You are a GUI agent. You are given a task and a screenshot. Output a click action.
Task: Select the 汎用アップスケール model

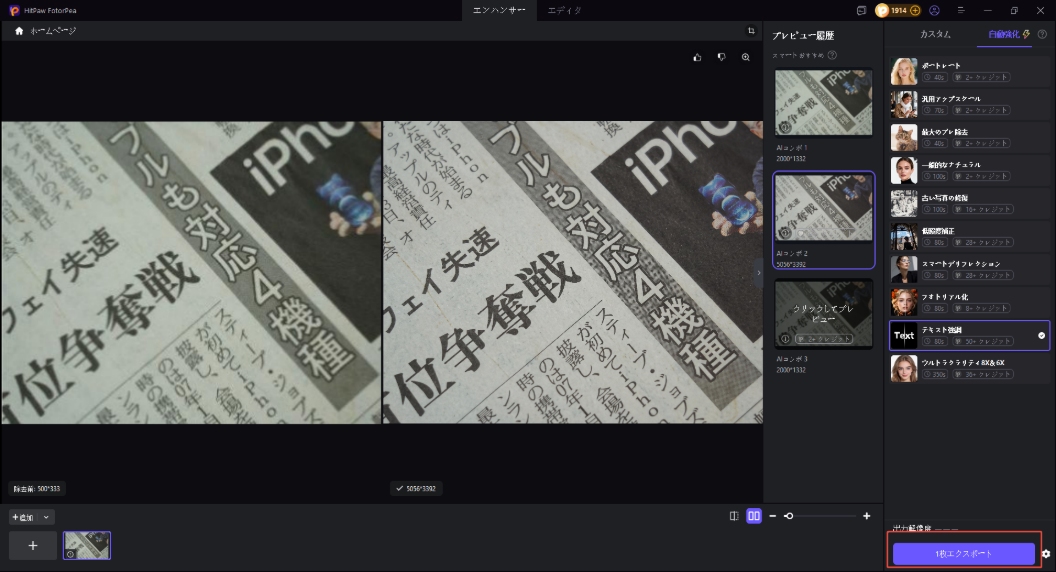tap(970, 104)
